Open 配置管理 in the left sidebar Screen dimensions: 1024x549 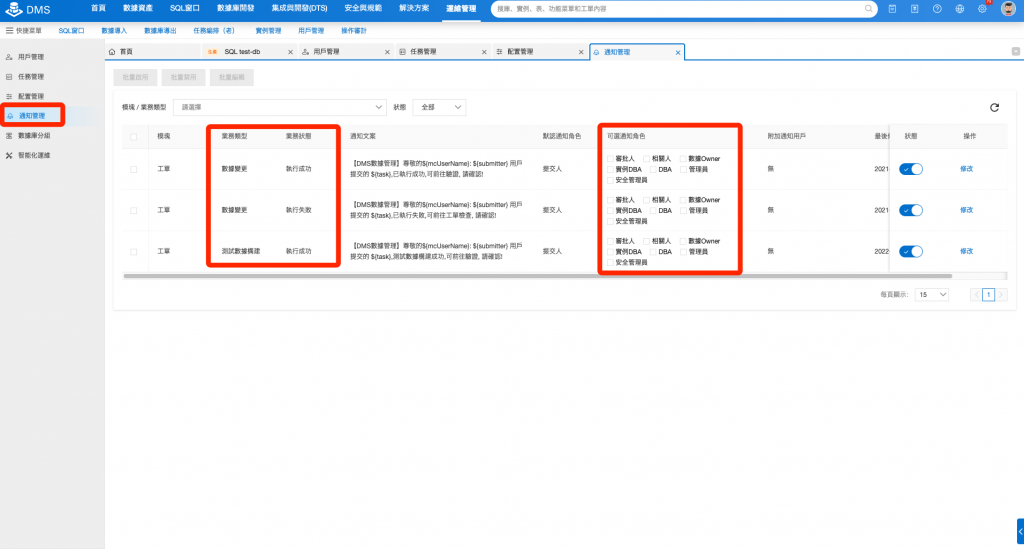(31, 96)
